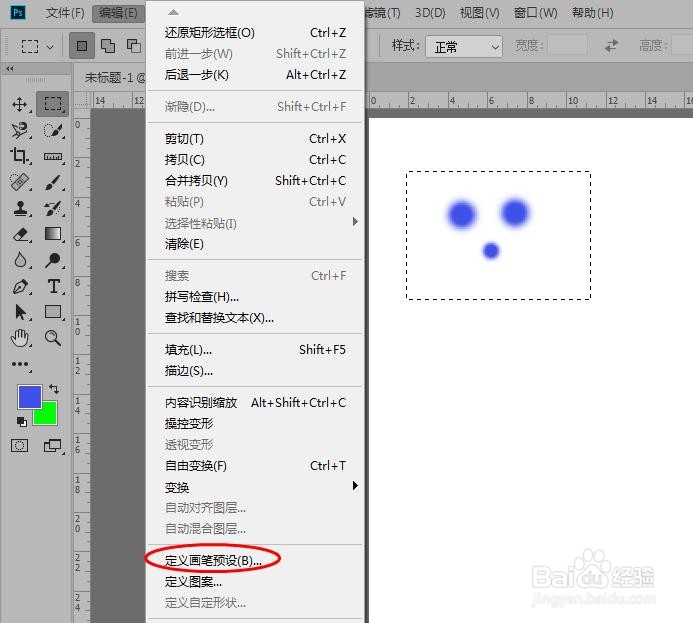Viewport: 693px width, 623px height.
Task: Open the 编辑(E) menu
Action: 118,13
